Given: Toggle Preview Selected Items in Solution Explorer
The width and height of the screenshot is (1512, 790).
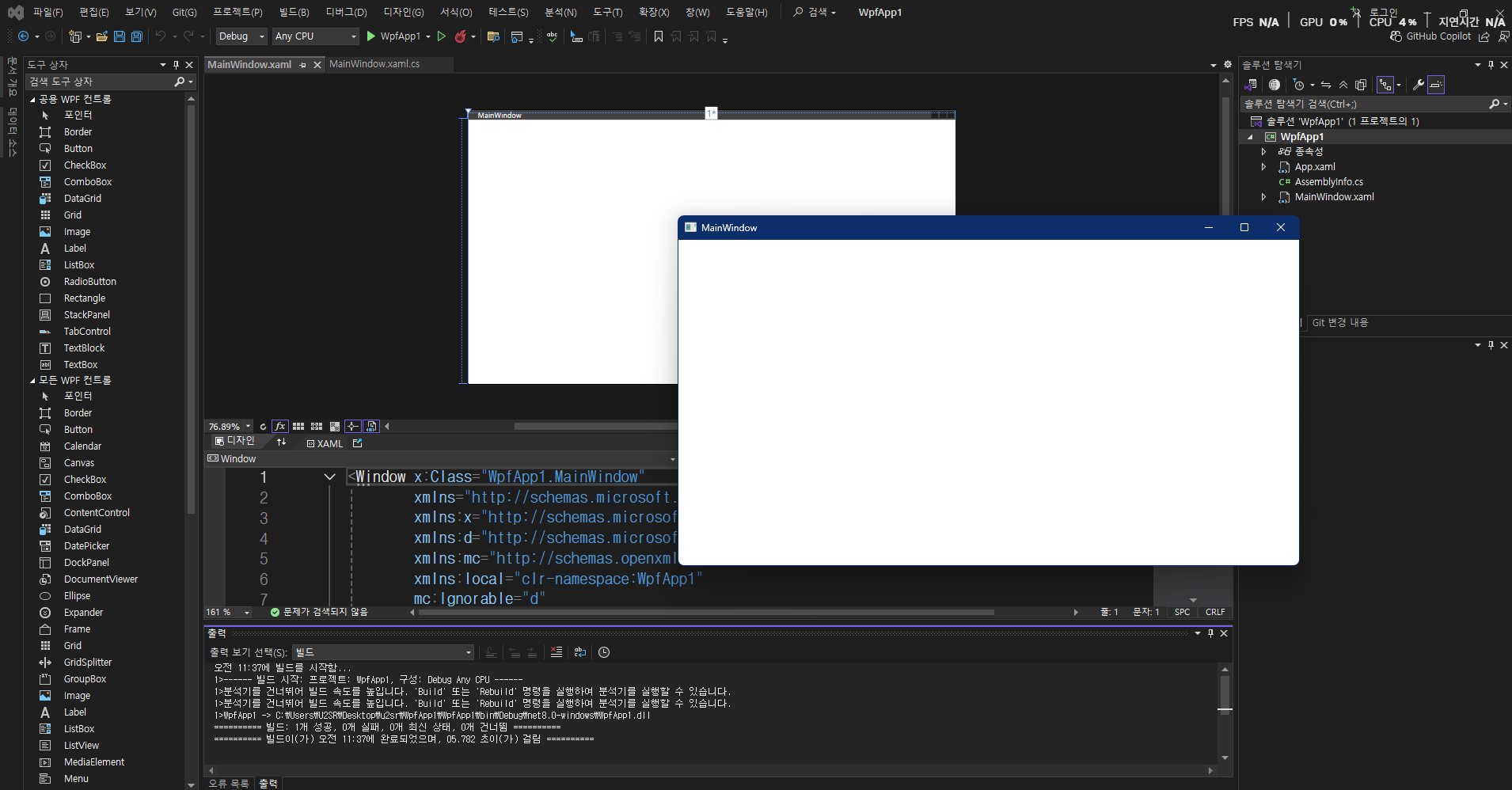Looking at the screenshot, I should pos(1436,85).
